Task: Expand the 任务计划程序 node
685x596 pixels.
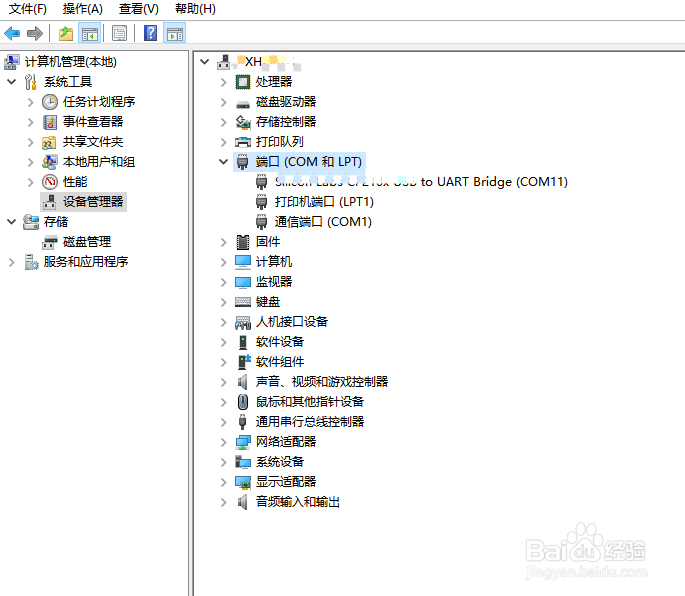Action: 30,102
